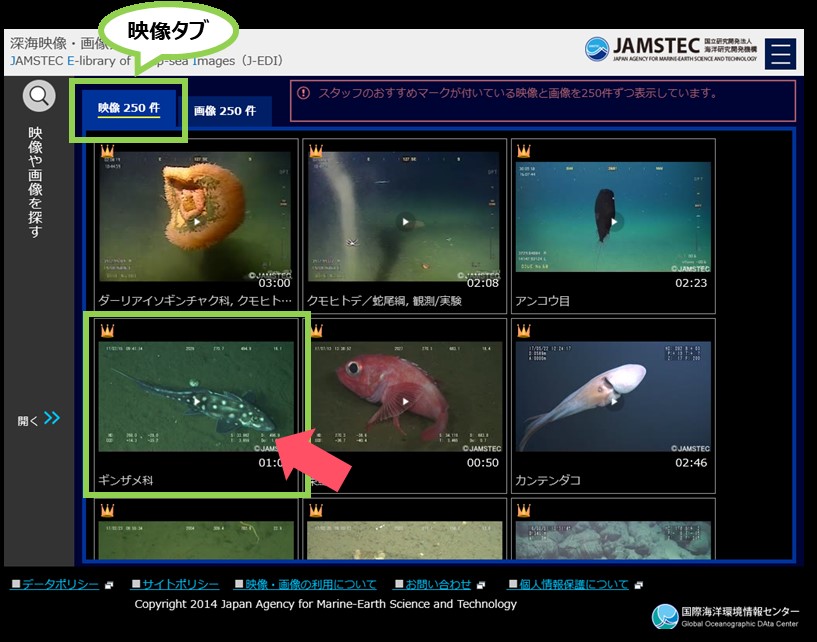Play the ギンザメ科 video
This screenshot has width=817, height=642.
195,401
